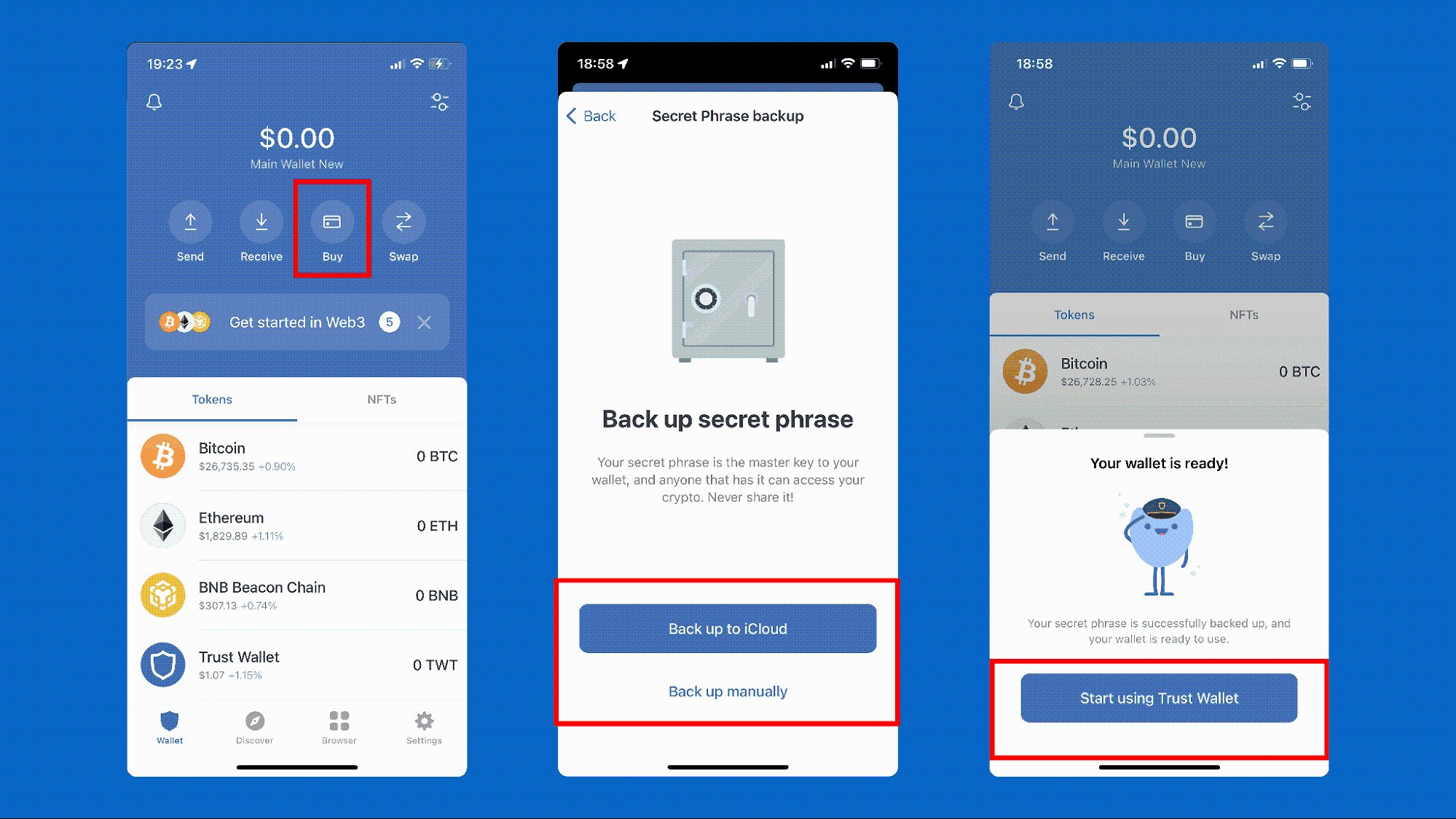Dismiss the Get started in Web3 banner
This screenshot has width=1456, height=819.
(x=425, y=322)
